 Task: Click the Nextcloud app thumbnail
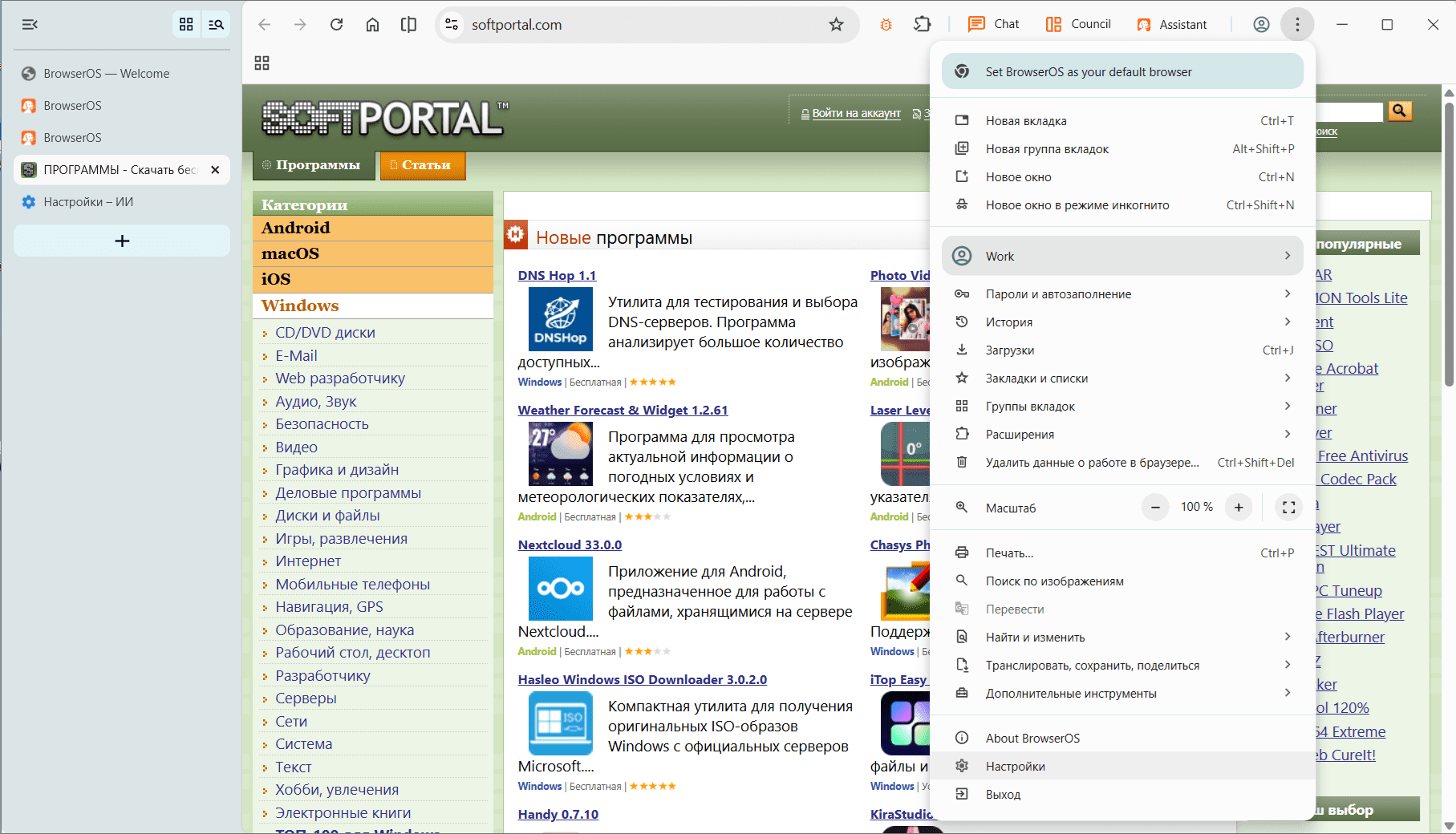point(561,589)
